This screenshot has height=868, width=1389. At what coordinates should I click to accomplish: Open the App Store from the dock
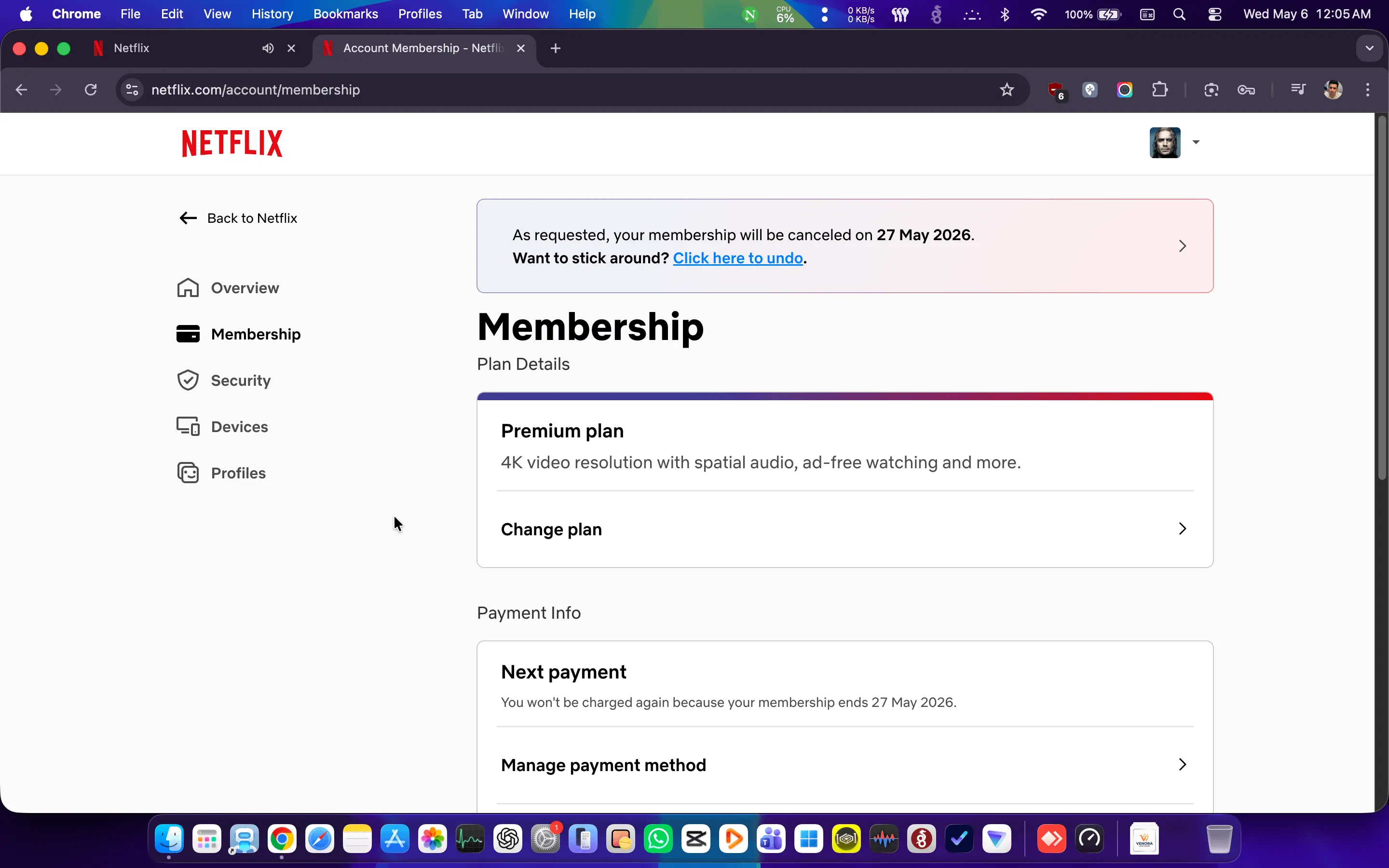pos(395,839)
